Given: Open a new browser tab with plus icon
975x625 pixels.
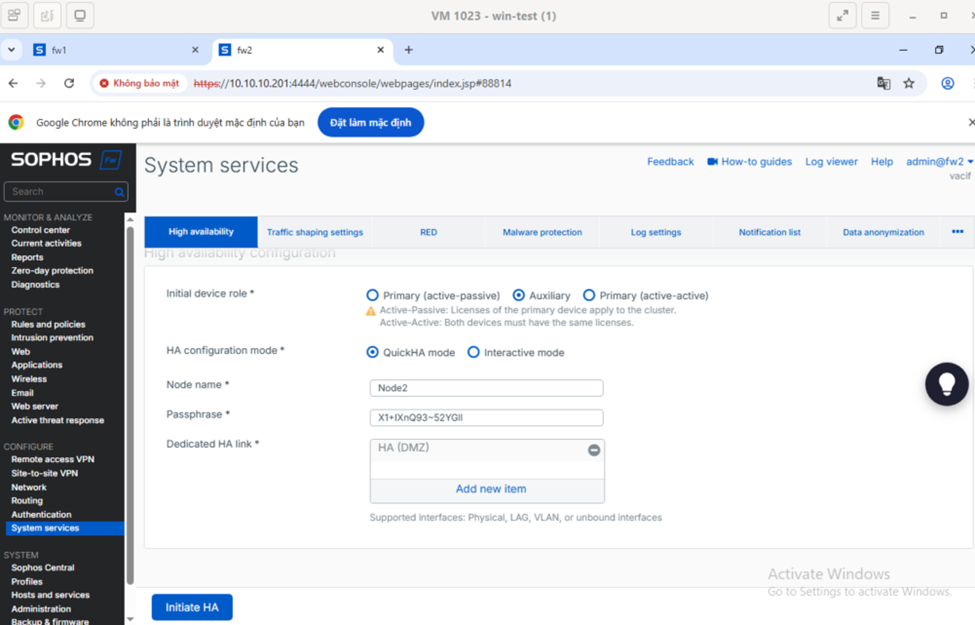Looking at the screenshot, I should (x=408, y=50).
